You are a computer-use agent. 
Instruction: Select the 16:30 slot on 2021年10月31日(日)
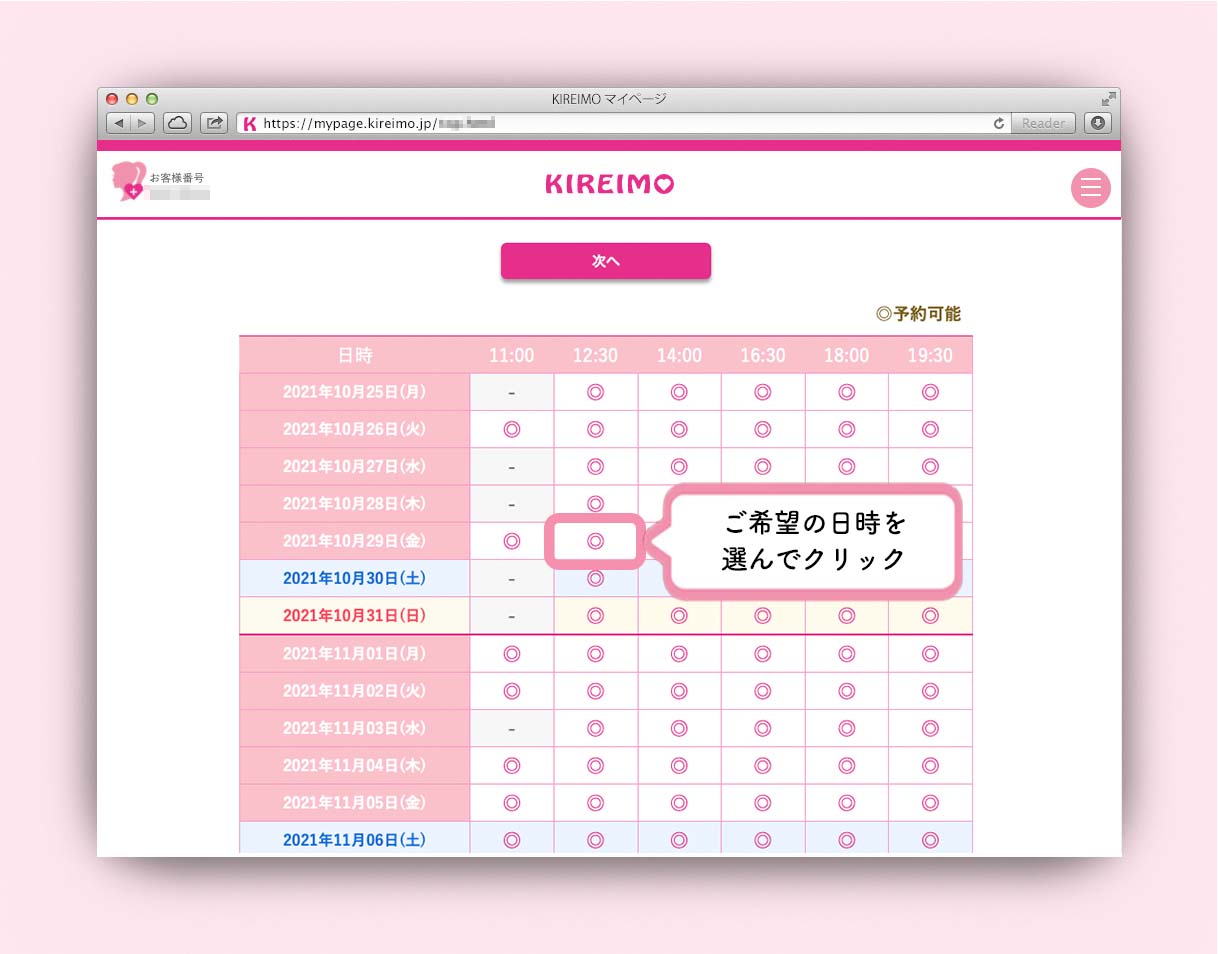click(x=763, y=616)
